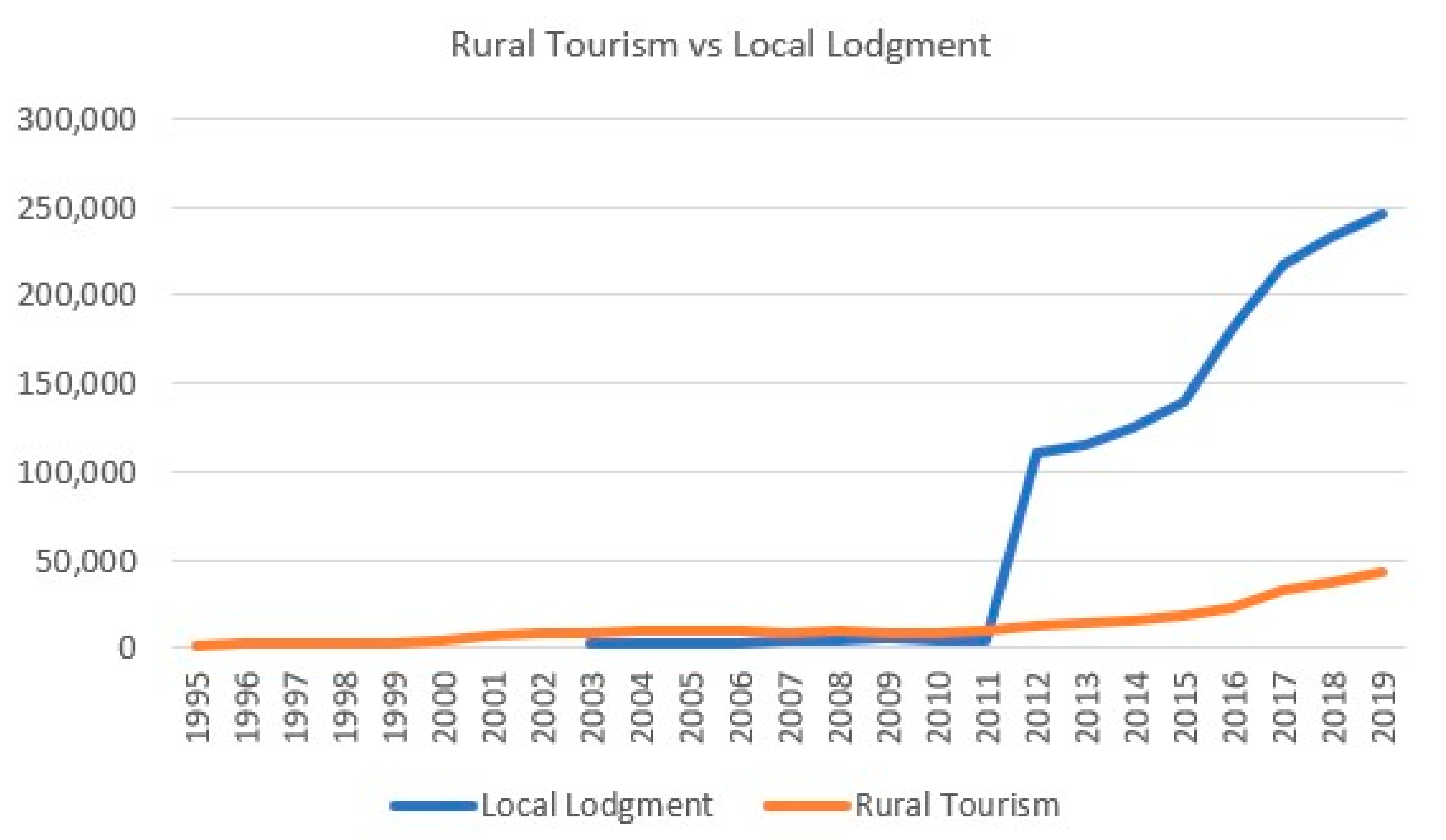This screenshot has height=840, width=1446.
Task: Click the 2003 x-axis year label
Action: [x=593, y=707]
